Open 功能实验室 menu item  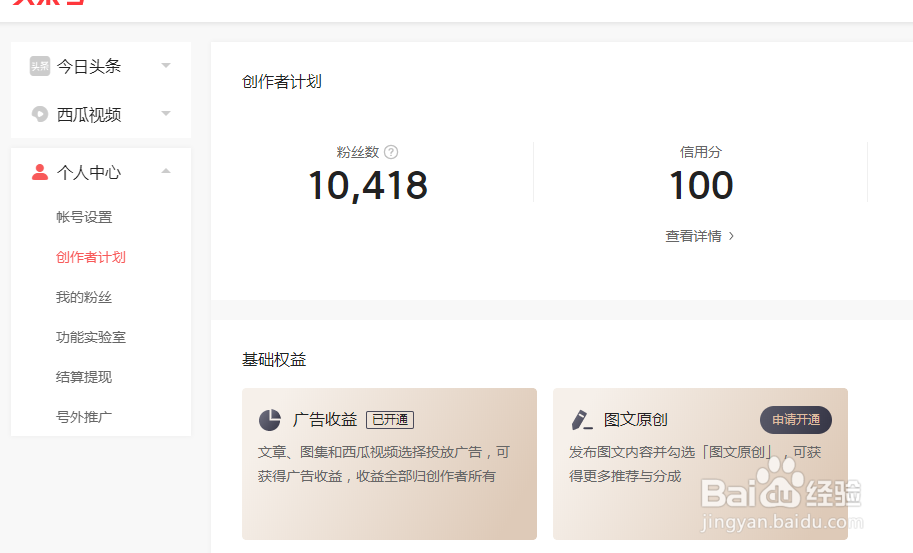[91, 337]
